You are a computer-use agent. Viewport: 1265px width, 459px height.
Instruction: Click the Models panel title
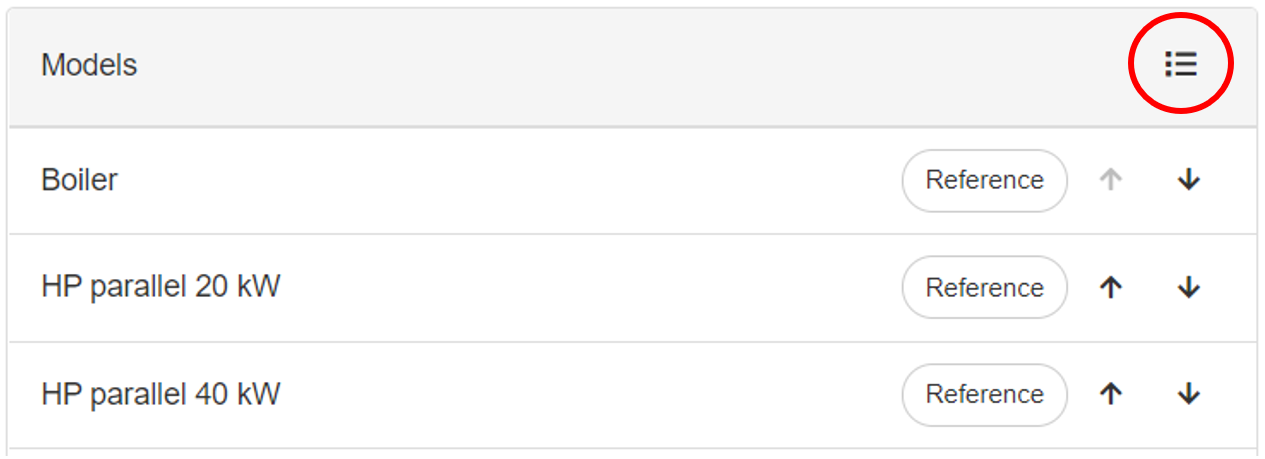click(89, 66)
